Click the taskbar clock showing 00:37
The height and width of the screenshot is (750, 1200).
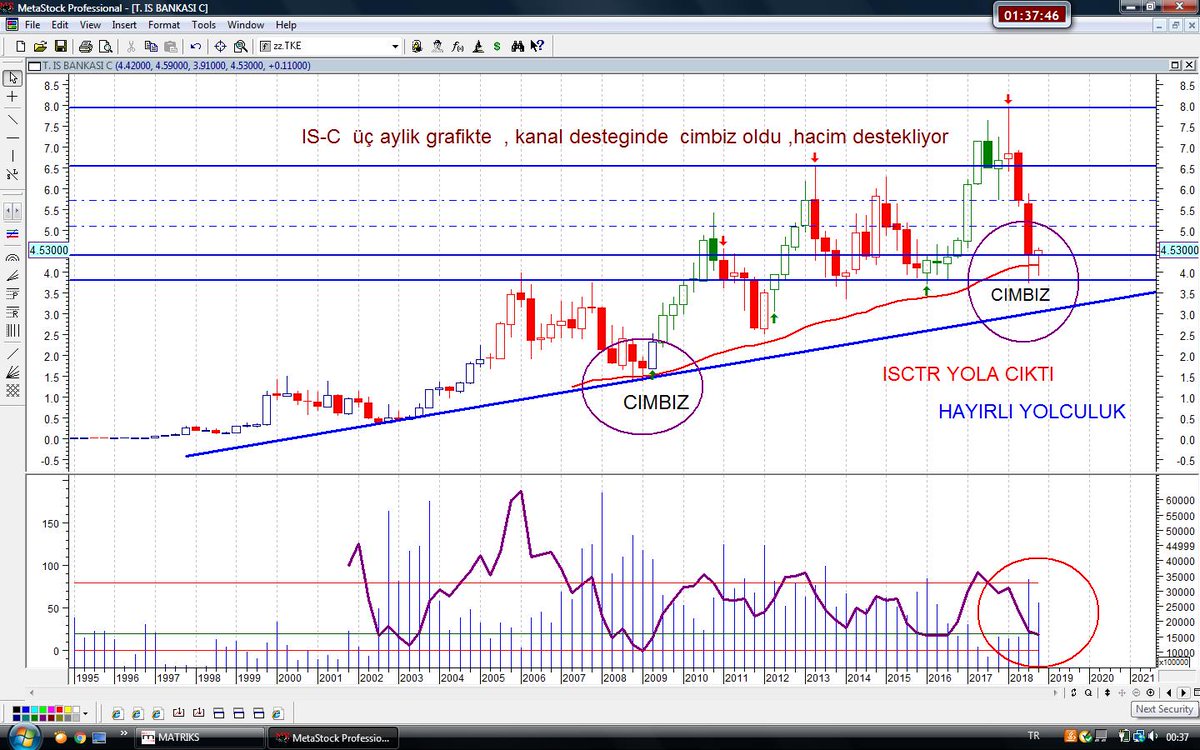click(x=1177, y=737)
